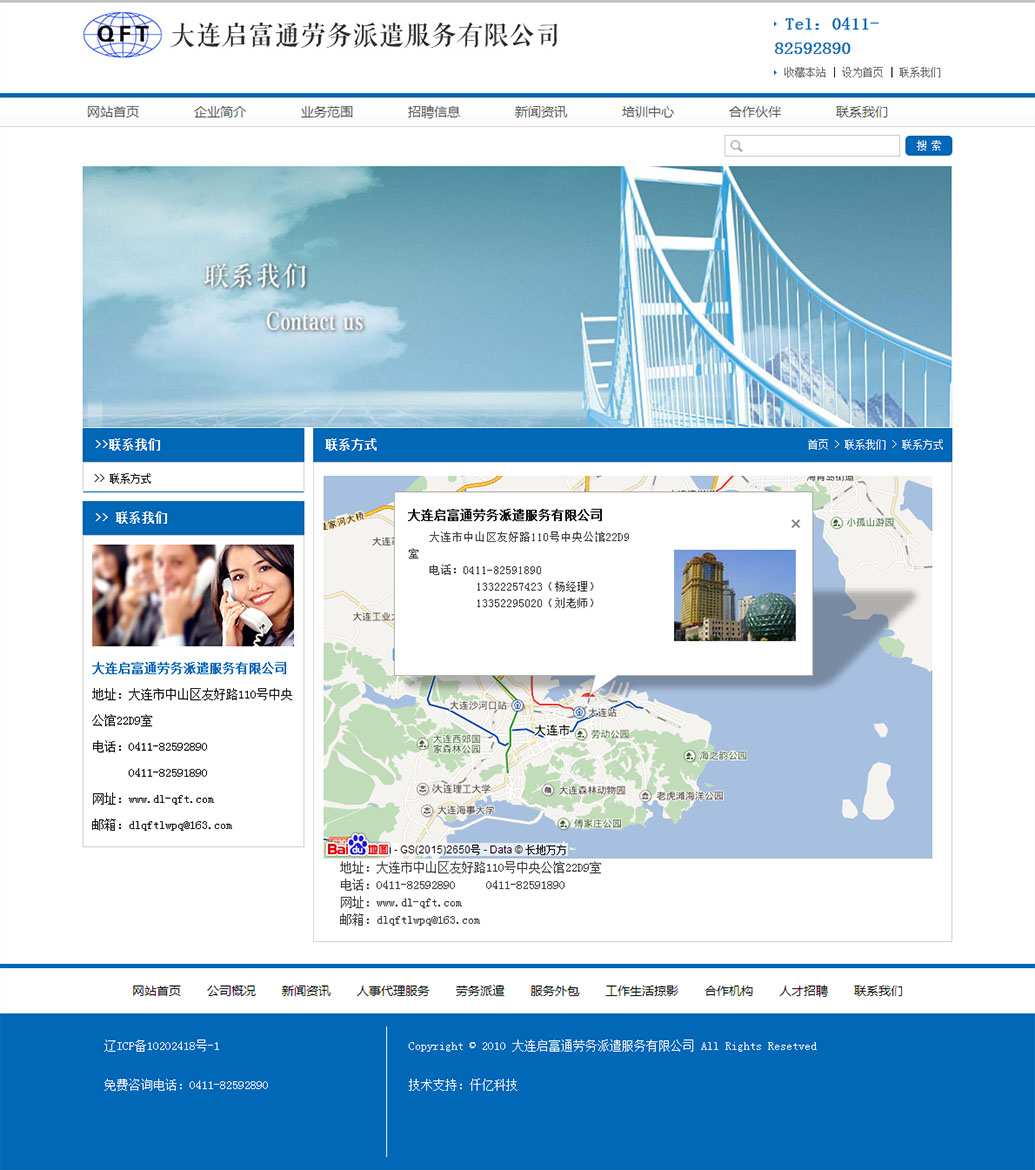Open the 企业简介 menu item
Image resolution: width=1035 pixels, height=1170 pixels.
[x=220, y=112]
